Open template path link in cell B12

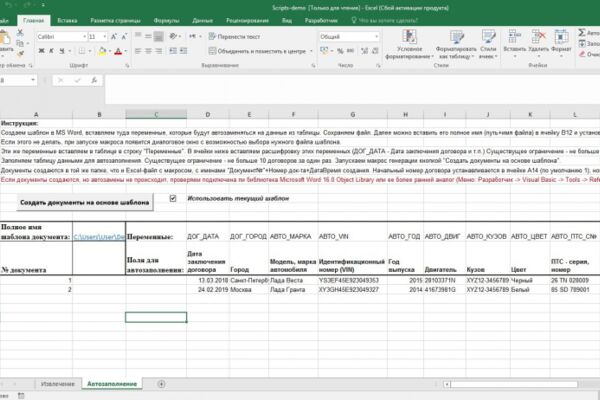click(x=99, y=237)
